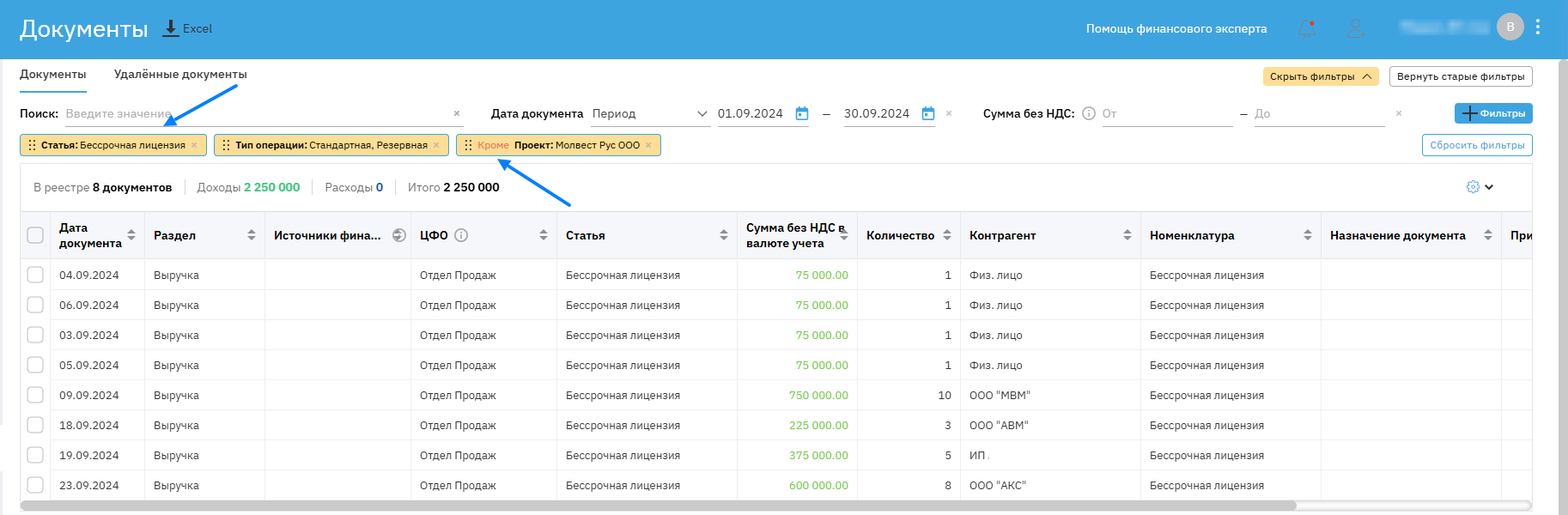Remove the Статья: Бессрочная лицензия filter chip

pyautogui.click(x=194, y=145)
